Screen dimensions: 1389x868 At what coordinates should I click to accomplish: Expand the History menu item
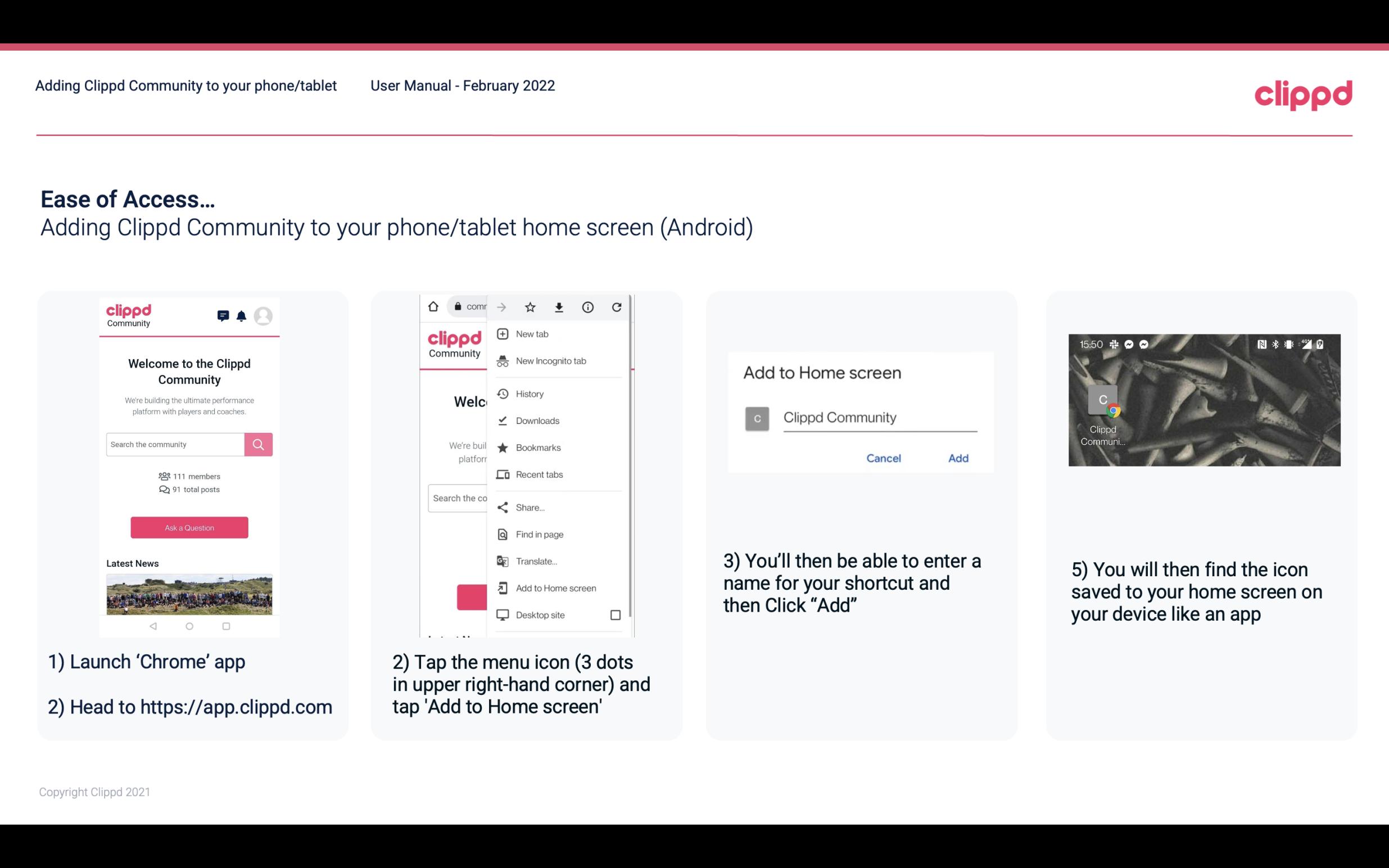click(529, 393)
